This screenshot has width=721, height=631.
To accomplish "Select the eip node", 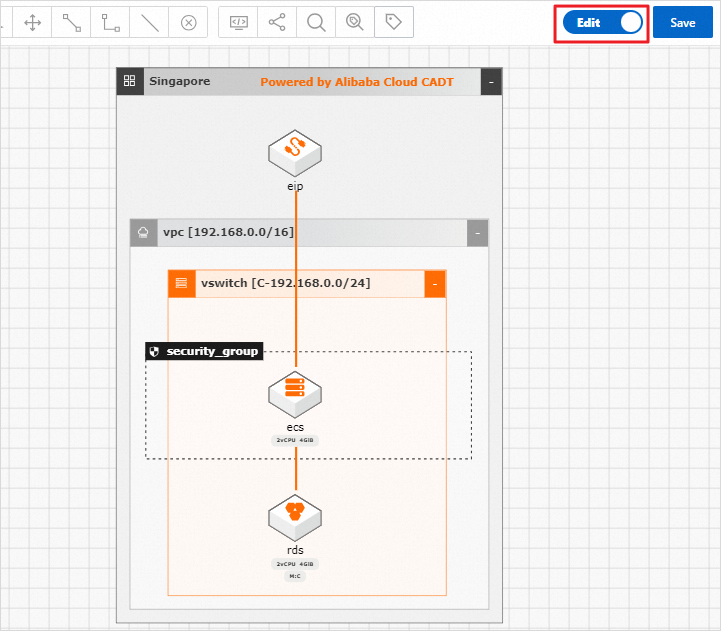I will 295,154.
